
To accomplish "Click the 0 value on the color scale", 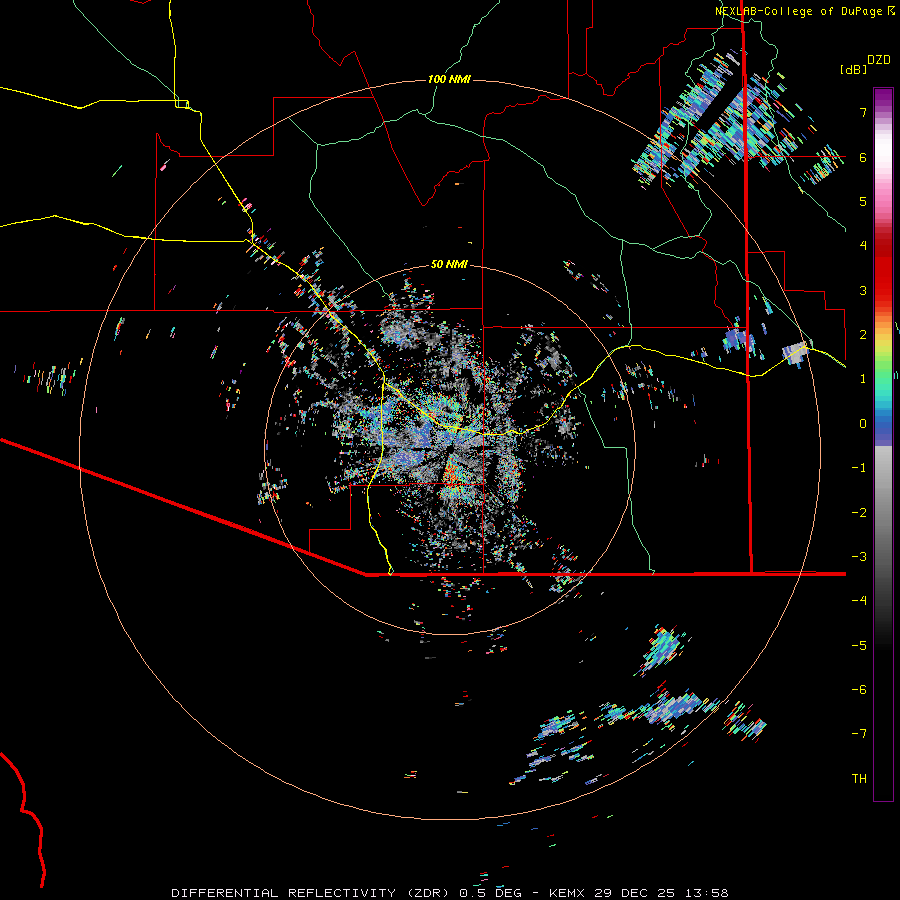I will pyautogui.click(x=863, y=424).
